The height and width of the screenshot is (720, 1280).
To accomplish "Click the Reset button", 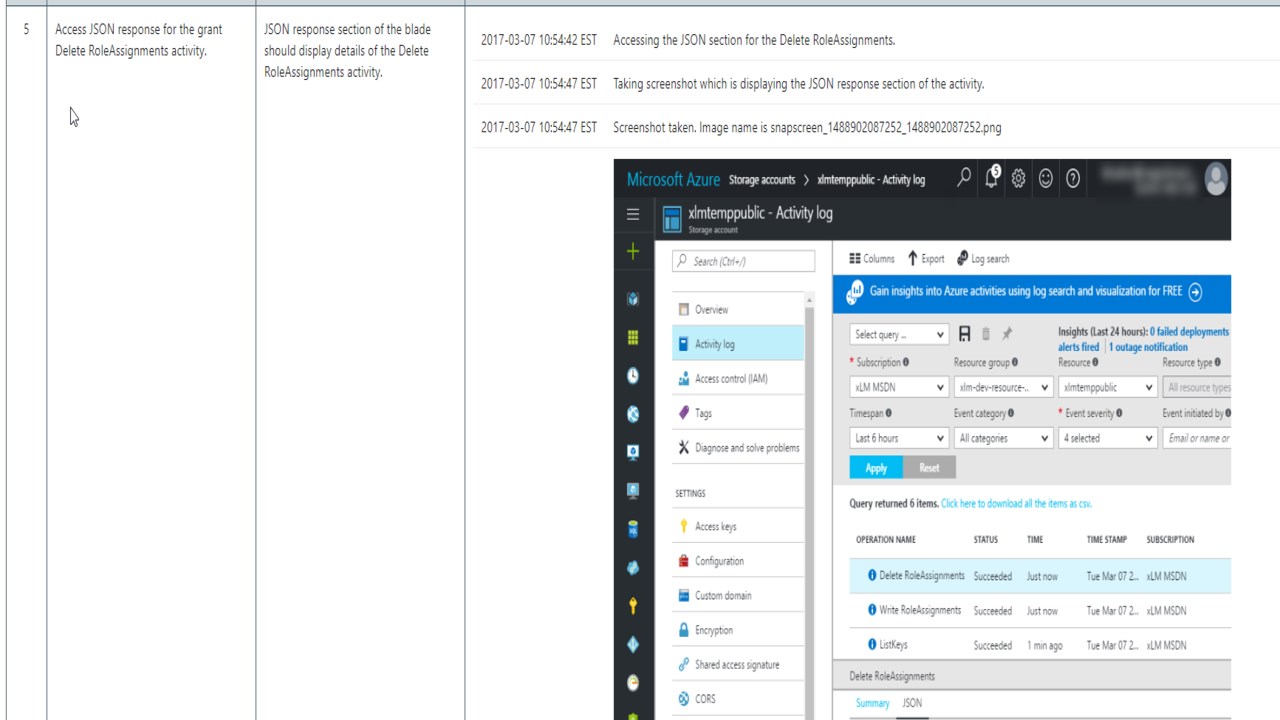I will tap(929, 468).
